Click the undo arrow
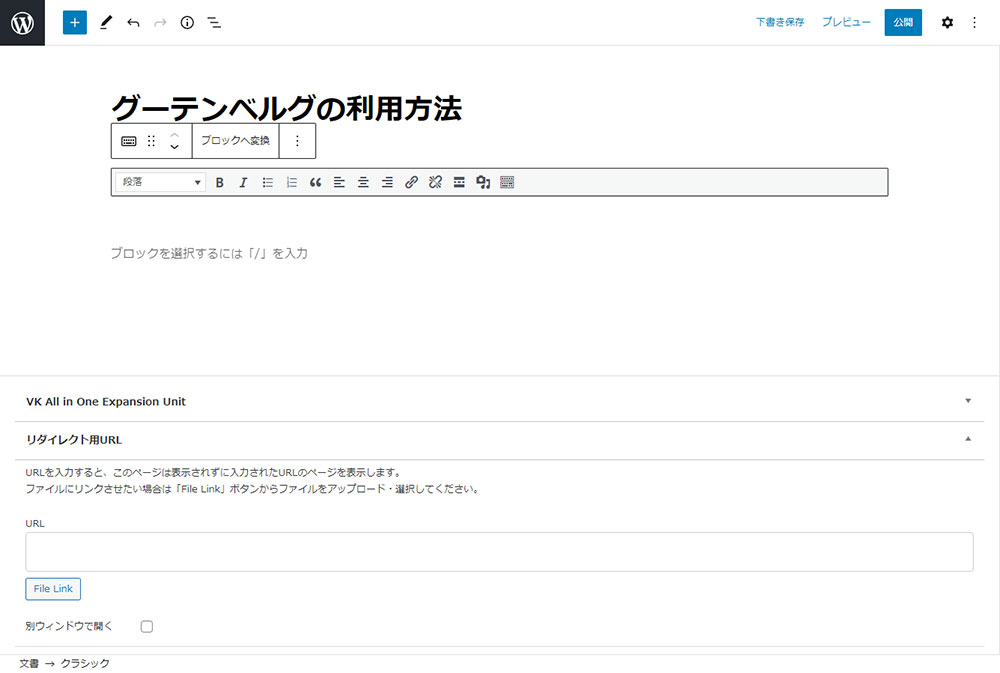This screenshot has width=1000, height=673. 133,22
